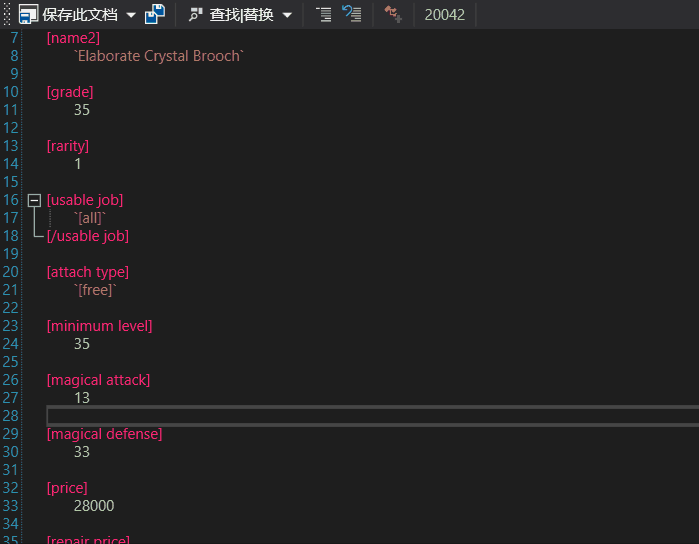Image resolution: width=699 pixels, height=544 pixels.
Task: Click the [minimum level] tag
Action: coord(99,326)
